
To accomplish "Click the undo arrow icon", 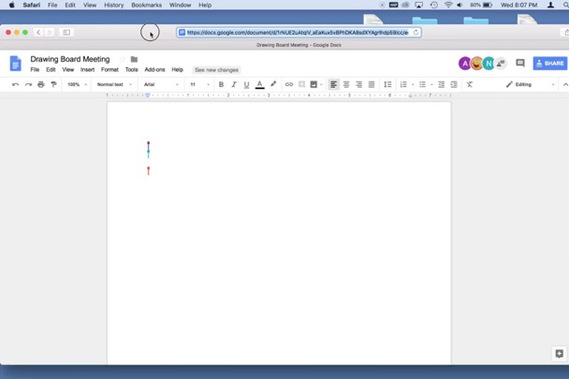I will [16, 85].
